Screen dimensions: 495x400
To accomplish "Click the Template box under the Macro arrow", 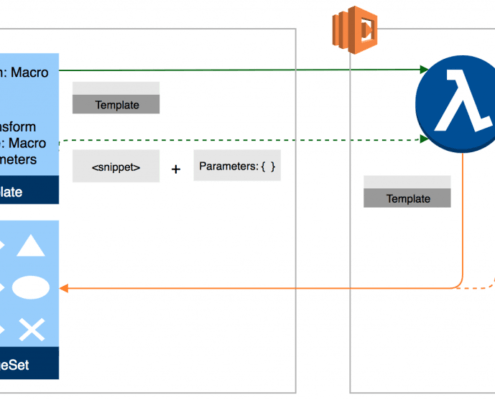I will (116, 98).
